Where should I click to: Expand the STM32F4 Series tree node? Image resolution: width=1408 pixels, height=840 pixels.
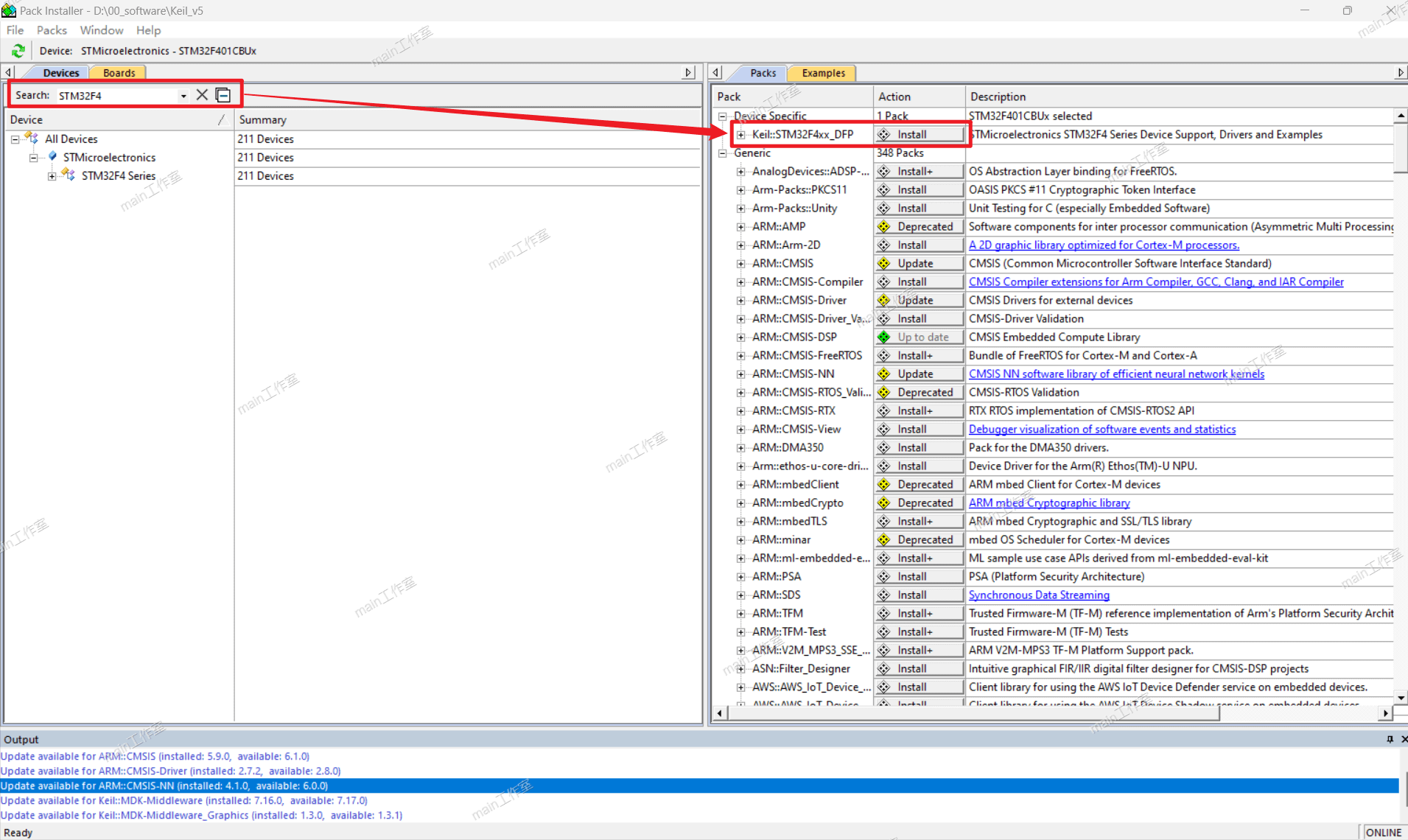pyautogui.click(x=52, y=176)
